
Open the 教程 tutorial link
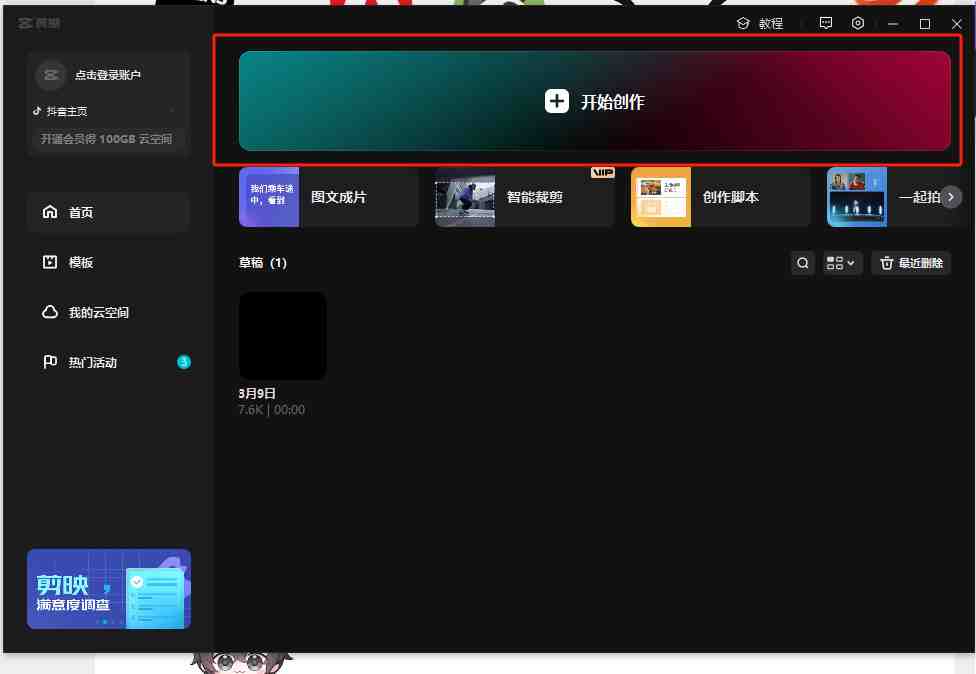coord(760,23)
